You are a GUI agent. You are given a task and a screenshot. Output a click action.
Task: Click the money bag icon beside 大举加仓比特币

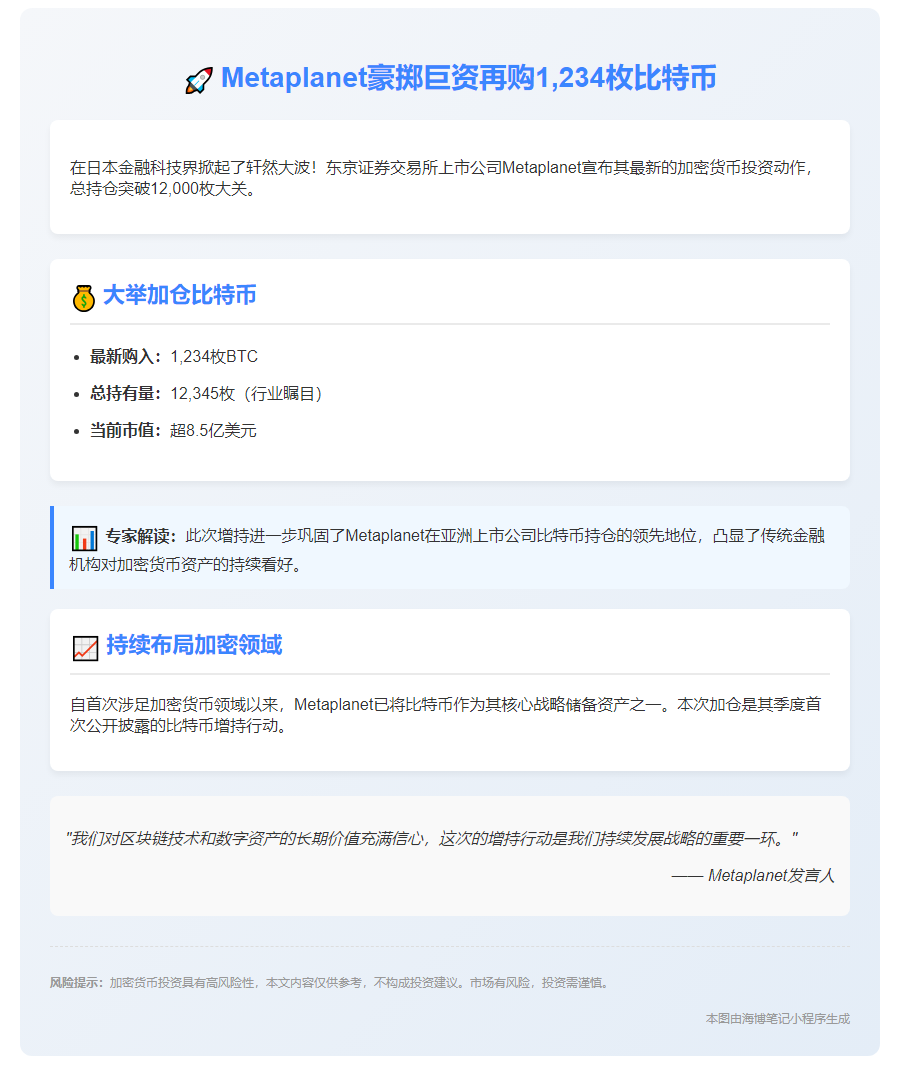tap(84, 298)
